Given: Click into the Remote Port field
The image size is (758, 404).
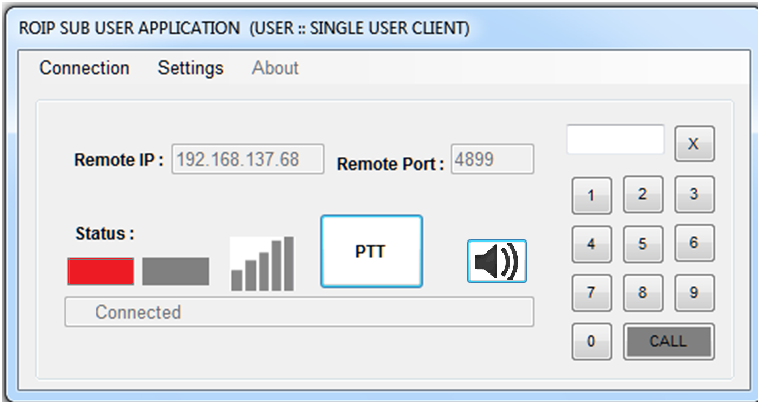Looking at the screenshot, I should (491, 159).
